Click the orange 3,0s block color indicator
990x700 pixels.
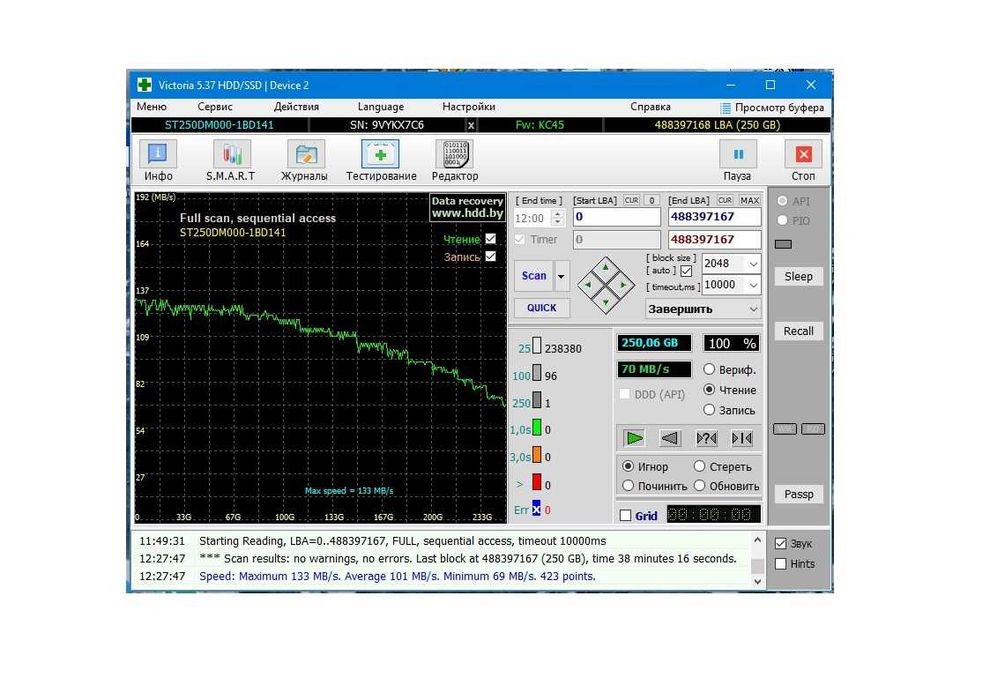coord(537,455)
